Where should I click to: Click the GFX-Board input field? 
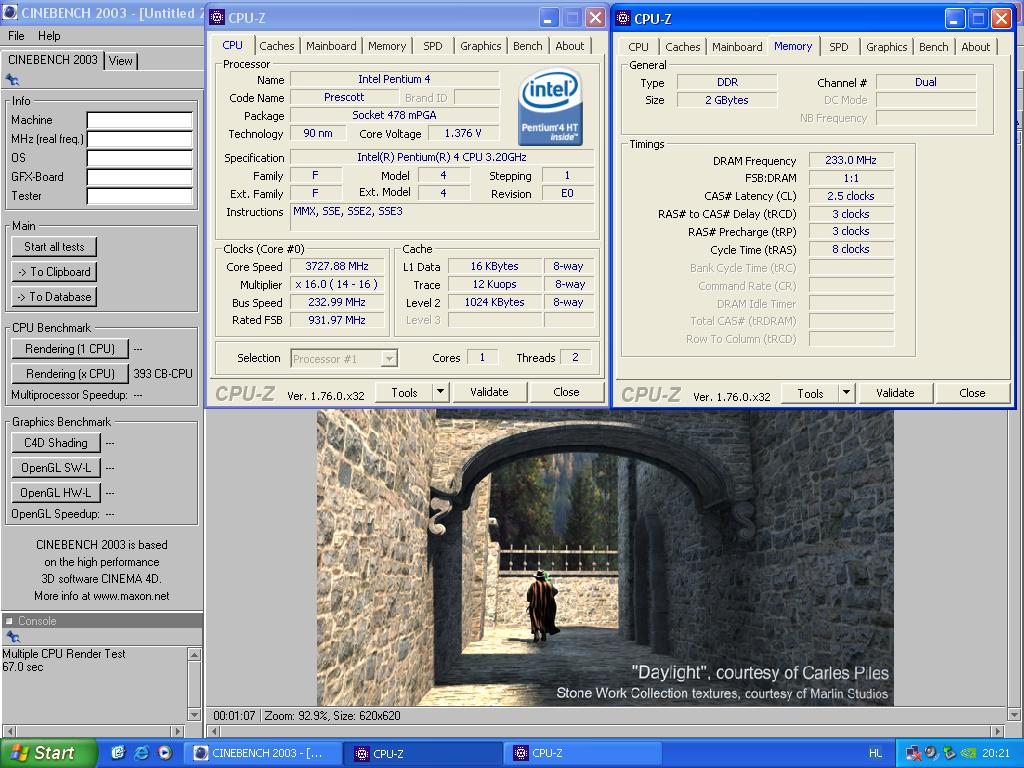[x=140, y=177]
